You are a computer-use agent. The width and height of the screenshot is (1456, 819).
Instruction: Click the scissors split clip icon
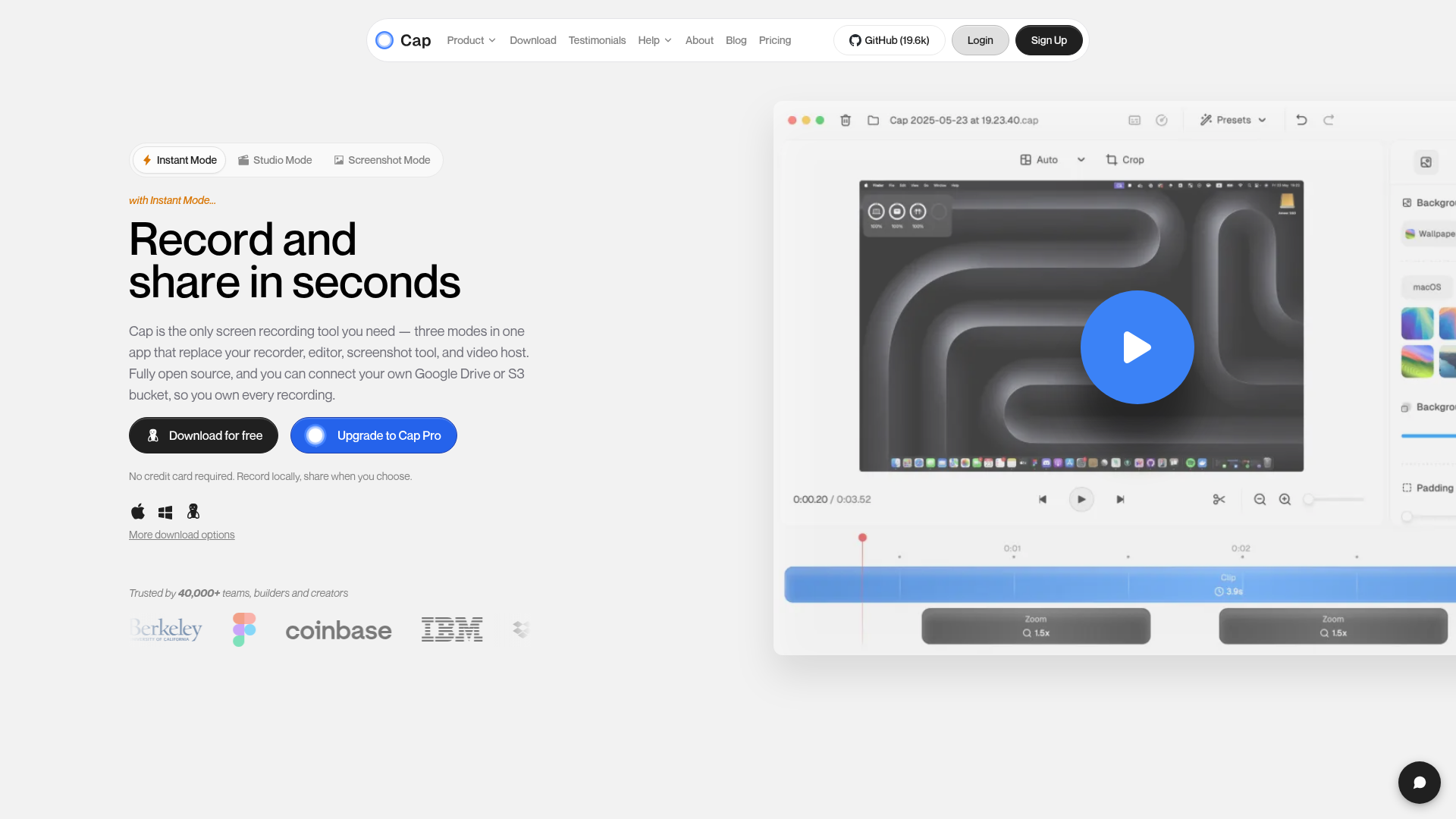point(1219,499)
